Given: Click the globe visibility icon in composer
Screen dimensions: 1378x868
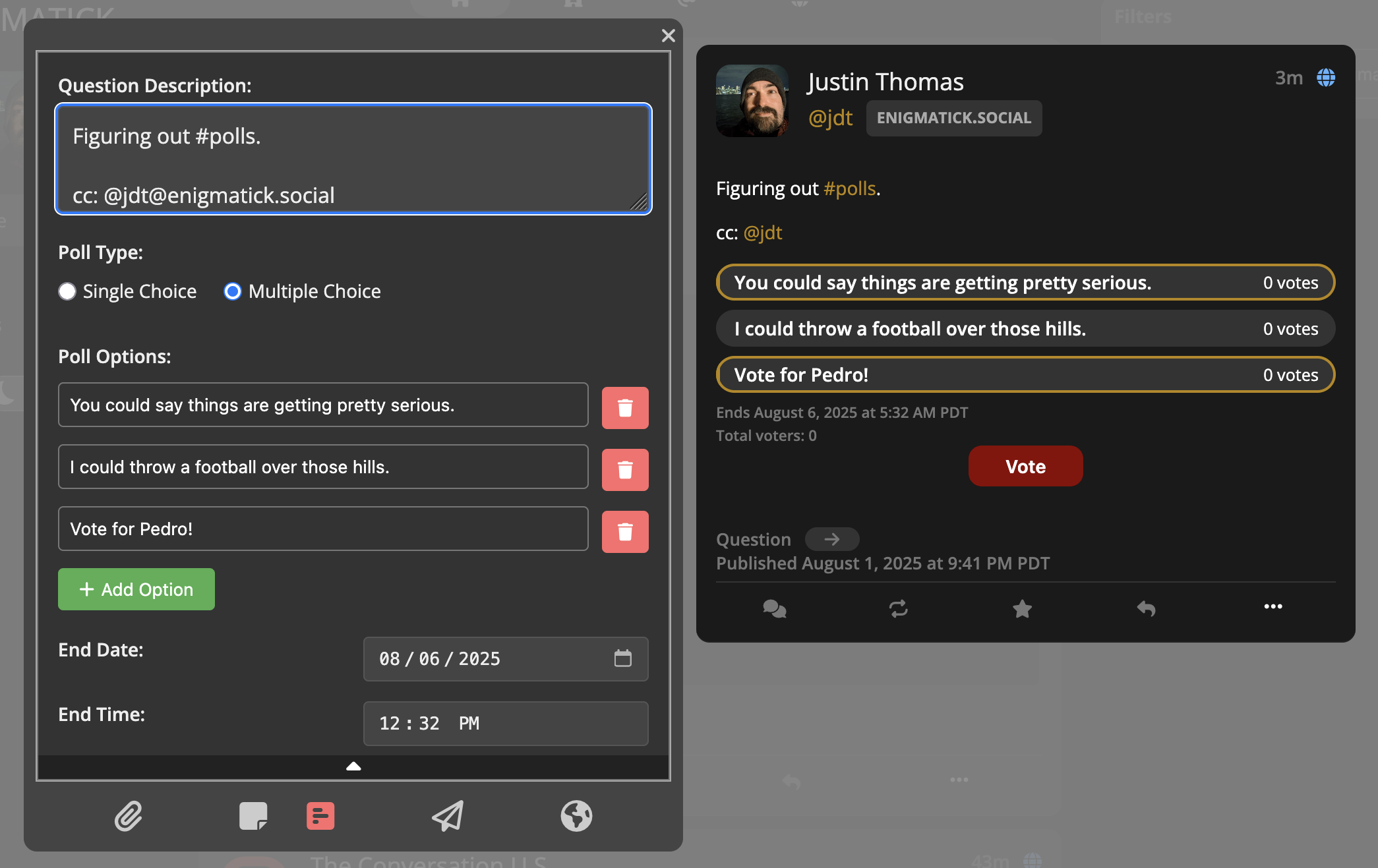Looking at the screenshot, I should [x=576, y=816].
